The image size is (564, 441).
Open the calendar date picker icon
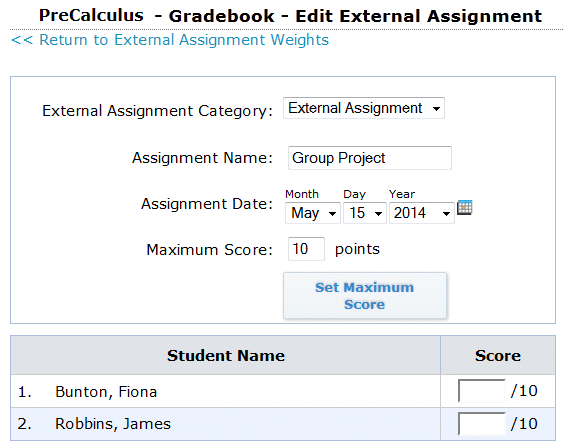464,208
